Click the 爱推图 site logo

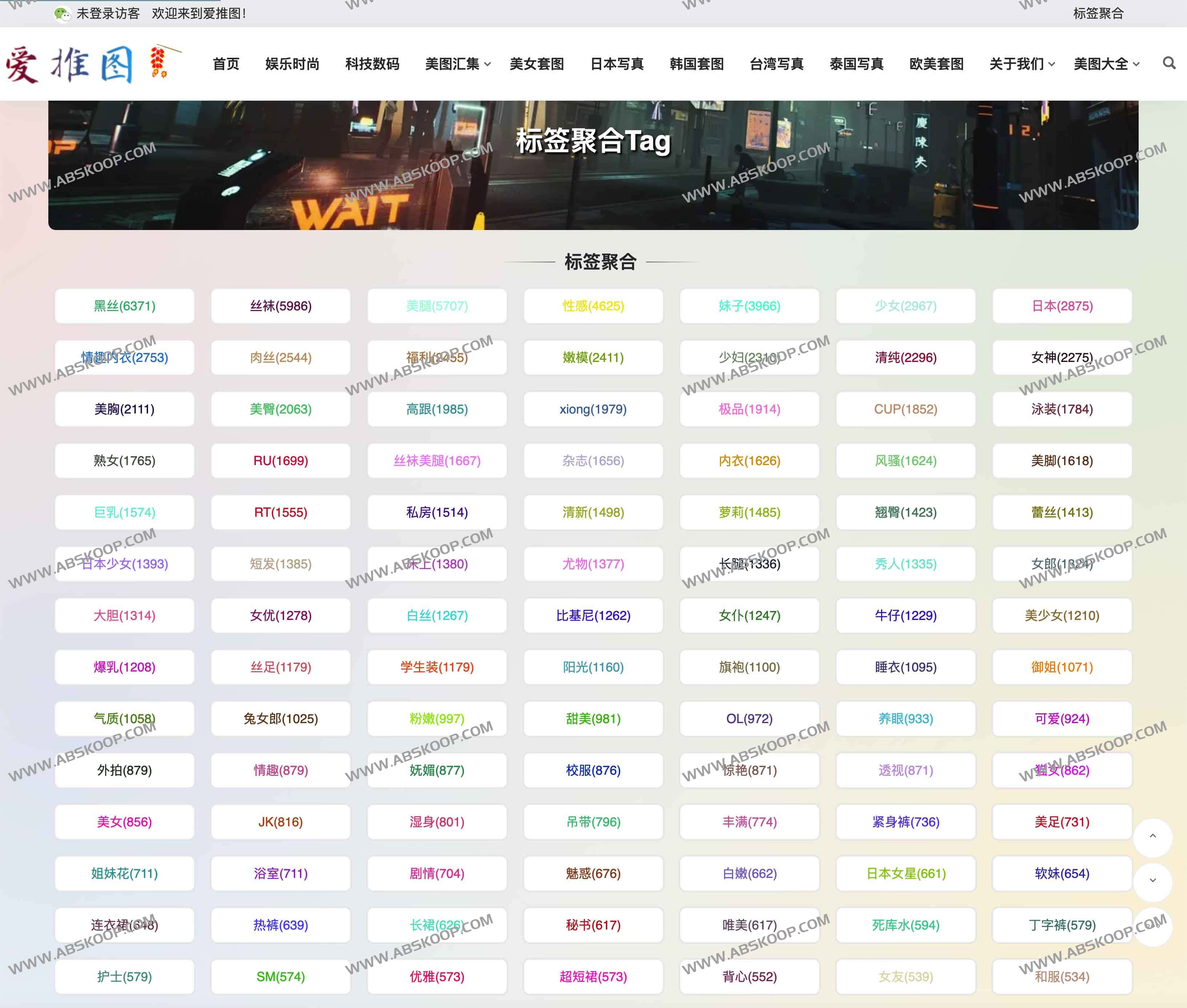pos(92,64)
